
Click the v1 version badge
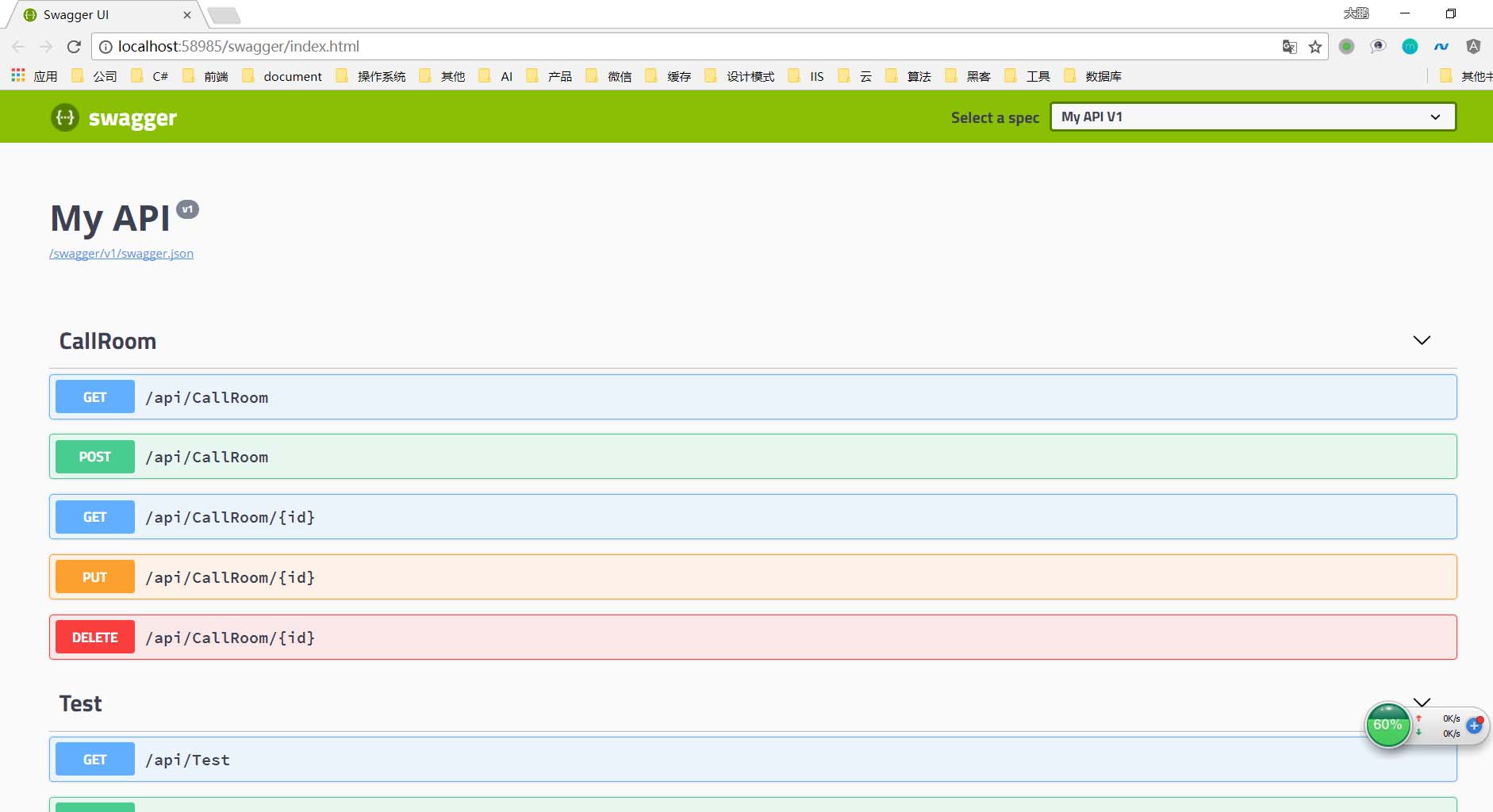[187, 209]
